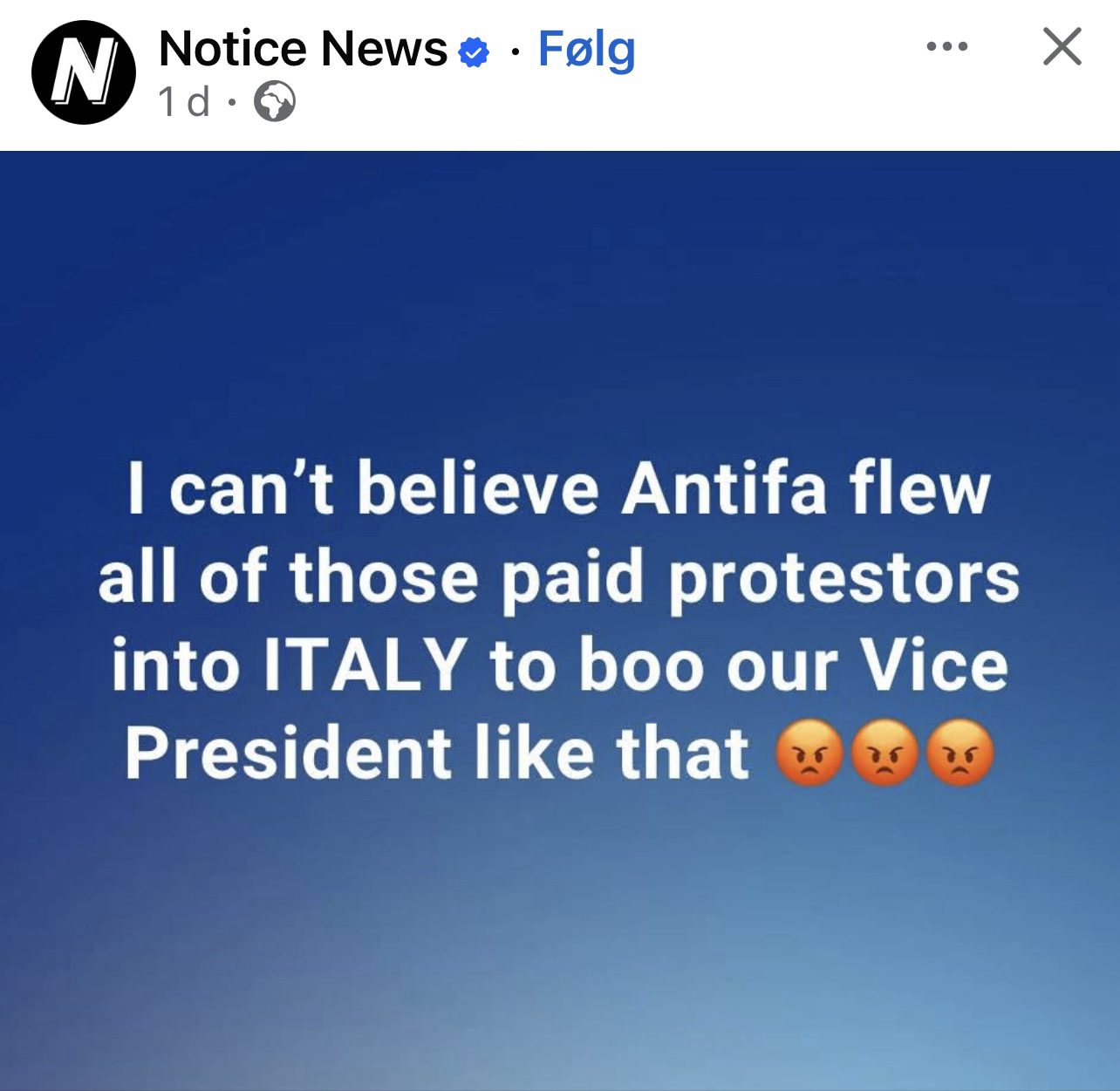Click the globe public audience icon
This screenshot has height=1091, width=1120.
274,102
